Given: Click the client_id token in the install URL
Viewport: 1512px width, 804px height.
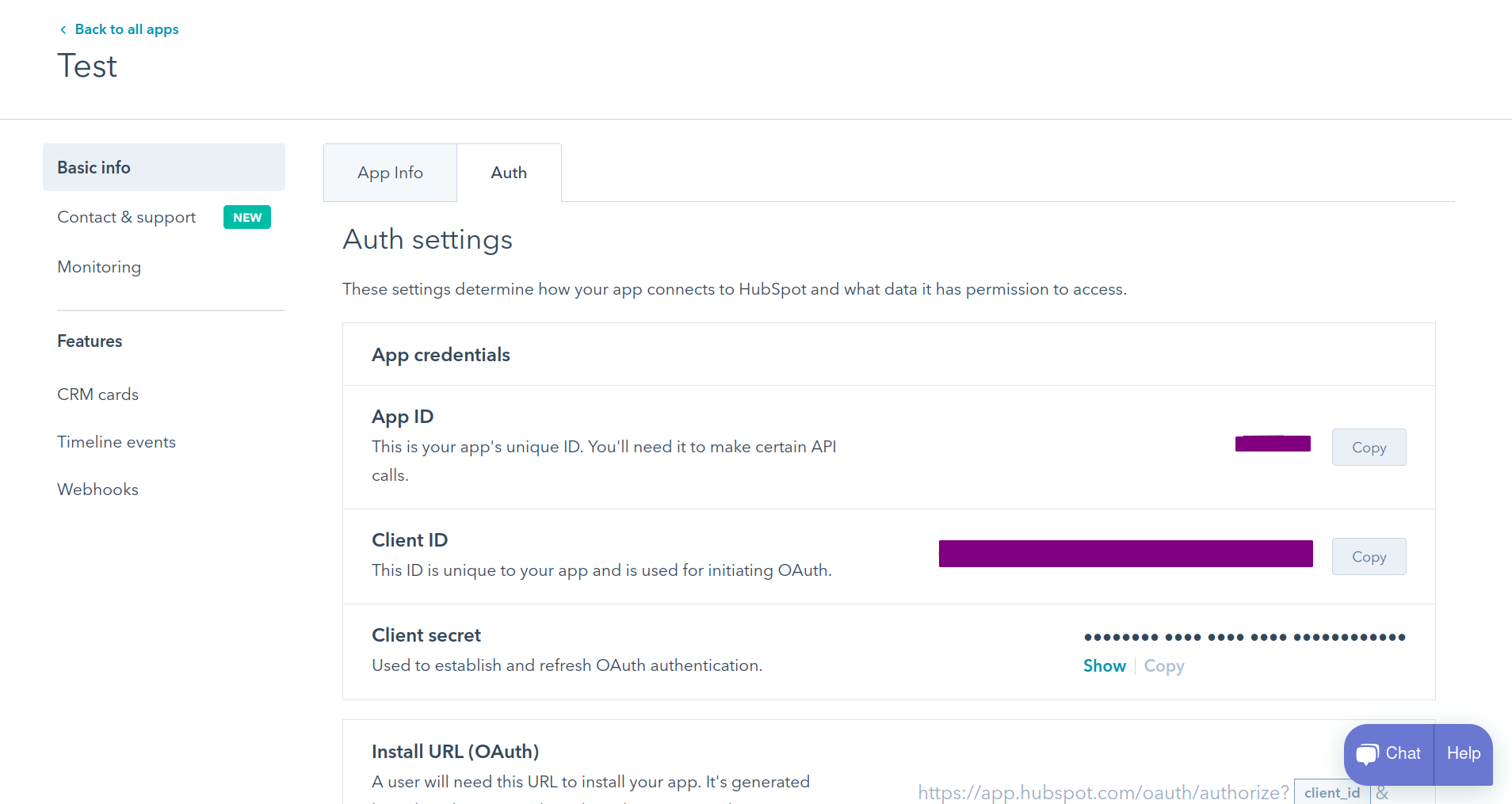Looking at the screenshot, I should point(1331,792).
